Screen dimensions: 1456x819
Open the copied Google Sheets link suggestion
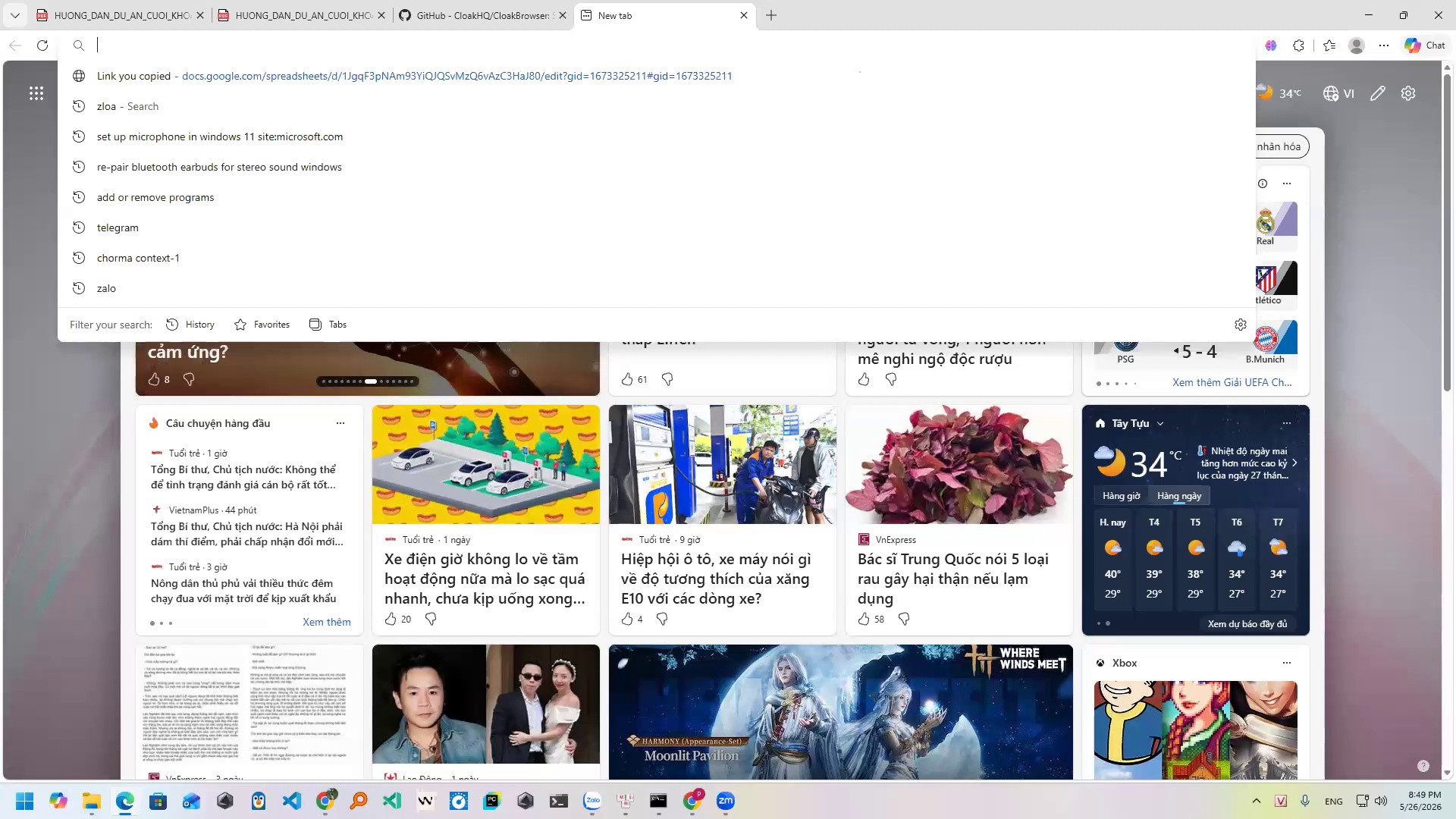coord(657,76)
